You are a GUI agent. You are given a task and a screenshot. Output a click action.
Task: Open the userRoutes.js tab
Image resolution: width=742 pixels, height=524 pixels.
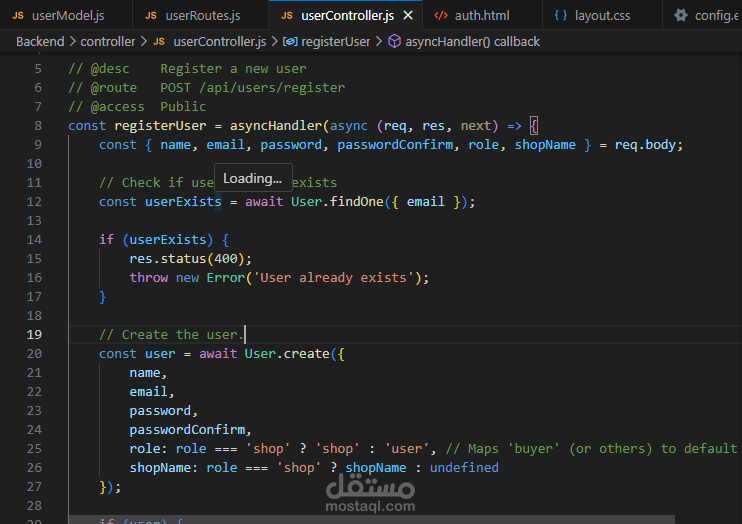201,16
